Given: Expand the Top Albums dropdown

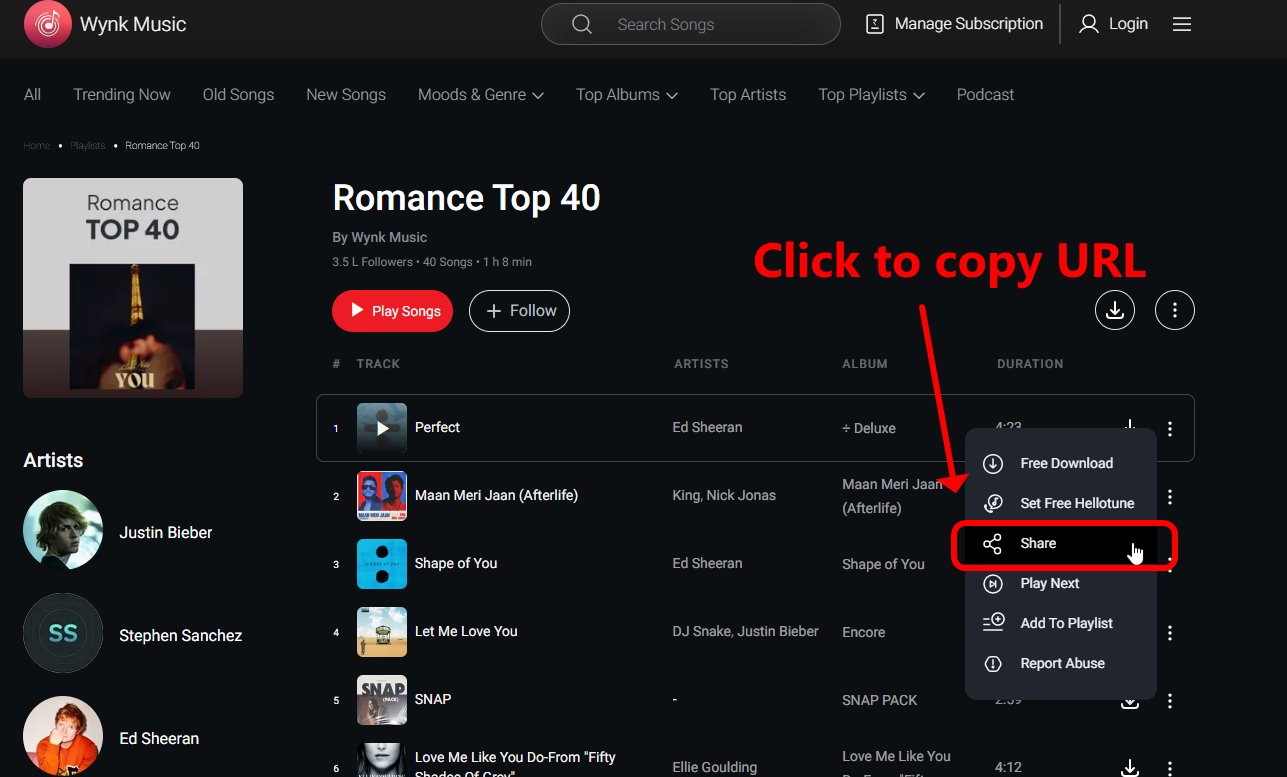Looking at the screenshot, I should [671, 95].
